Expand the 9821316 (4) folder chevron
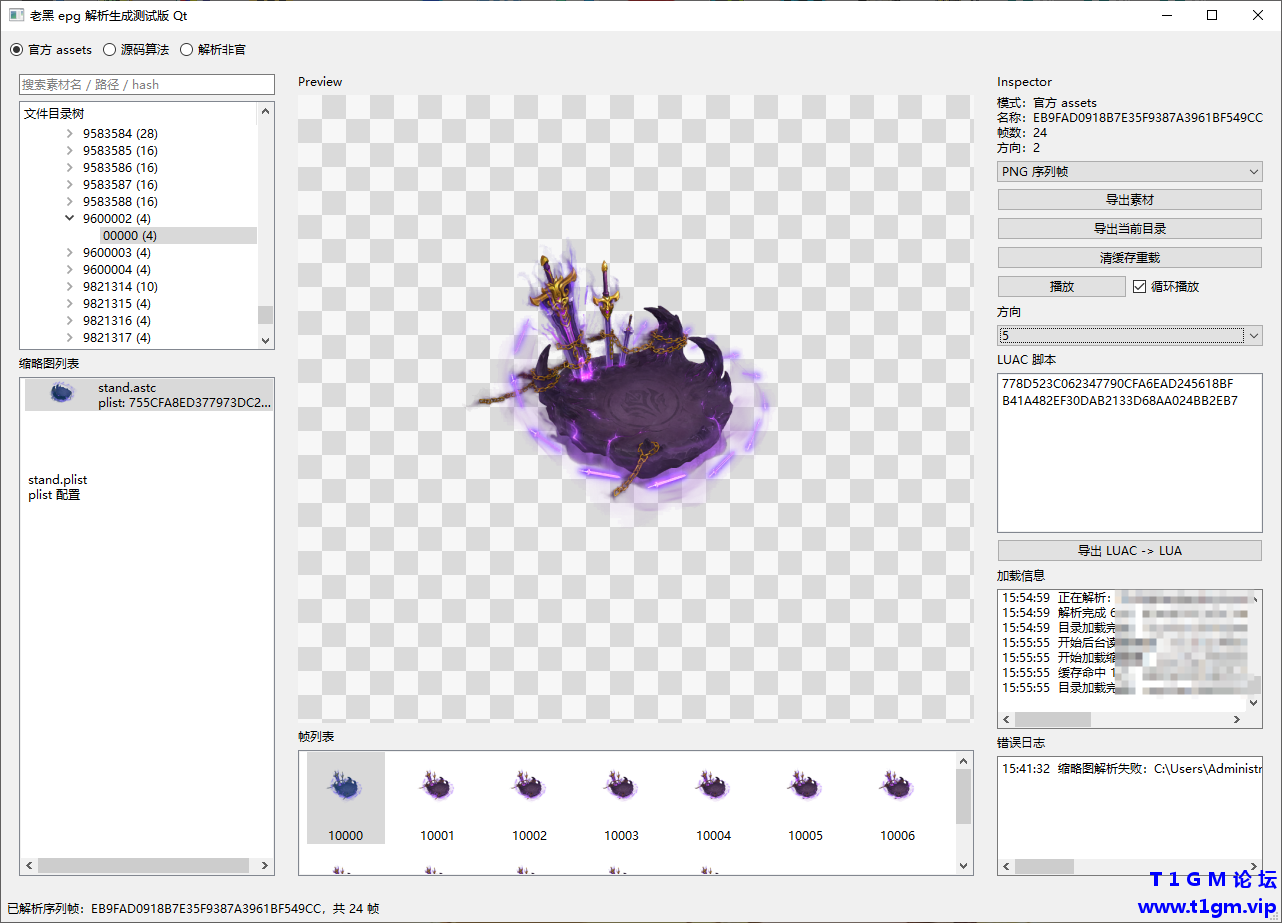 point(69,321)
